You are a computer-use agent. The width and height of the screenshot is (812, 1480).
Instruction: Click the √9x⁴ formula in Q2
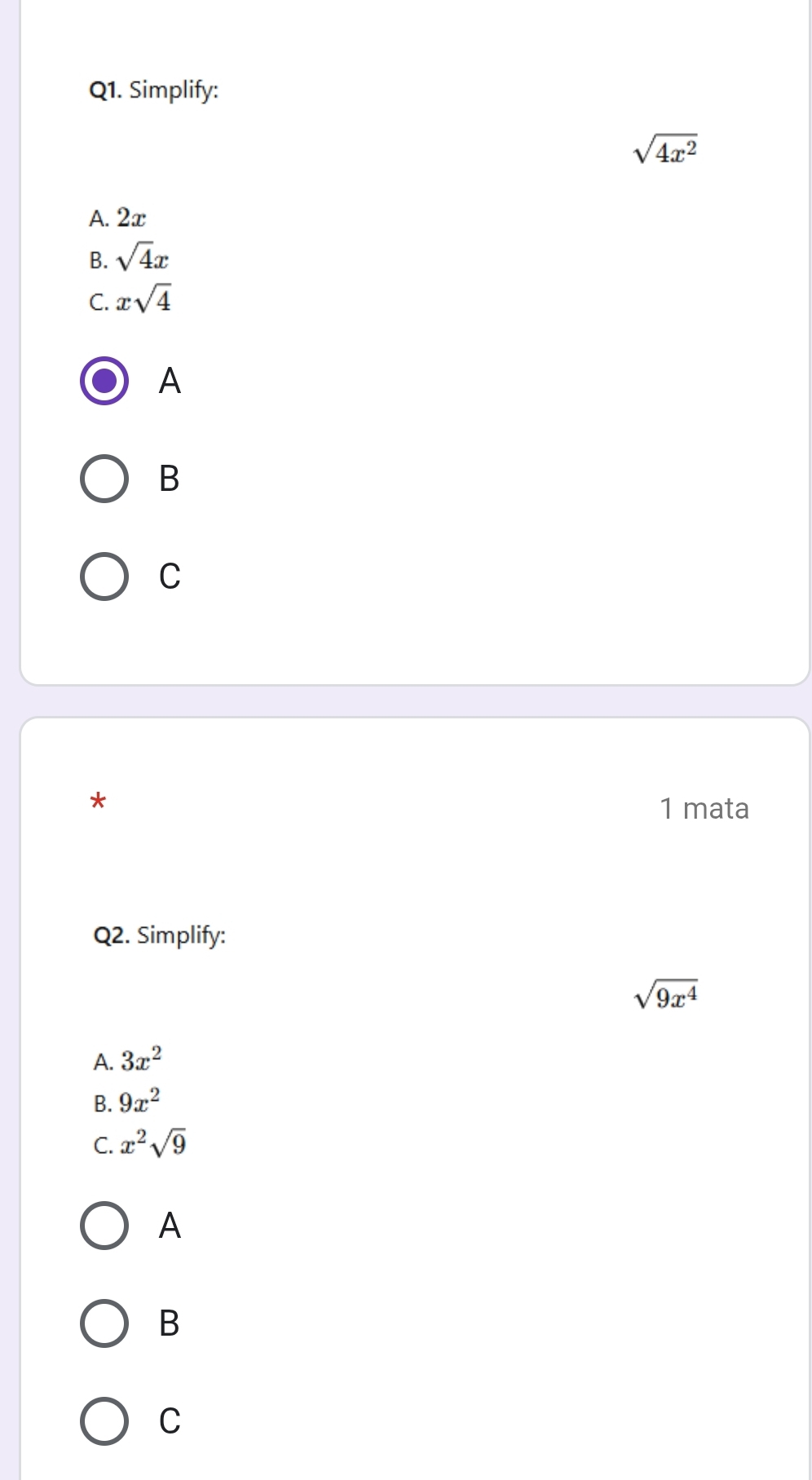pos(665,996)
